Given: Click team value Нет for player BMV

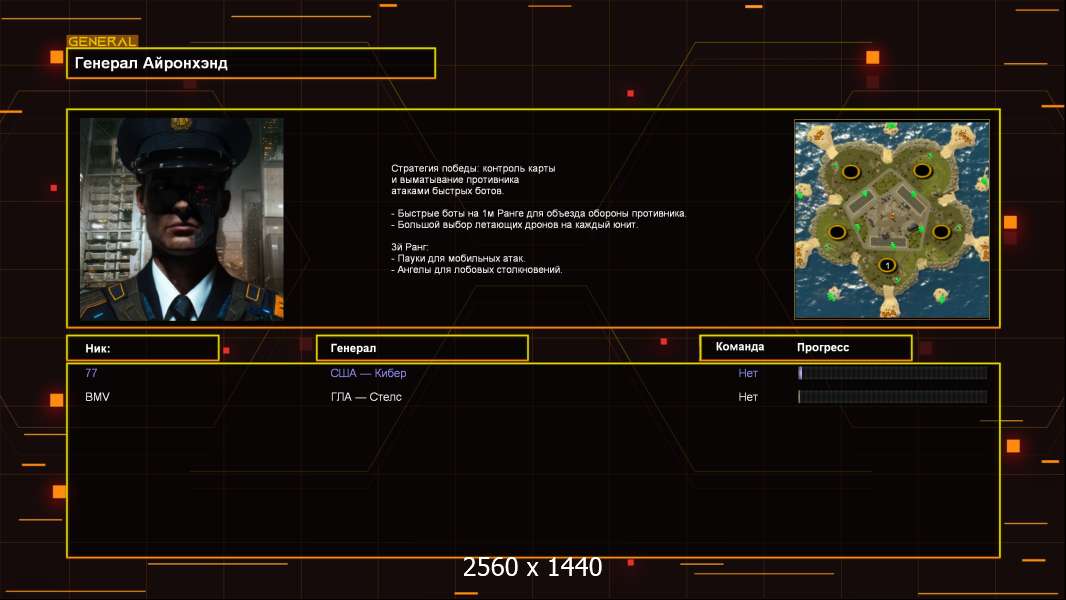Looking at the screenshot, I should (748, 397).
